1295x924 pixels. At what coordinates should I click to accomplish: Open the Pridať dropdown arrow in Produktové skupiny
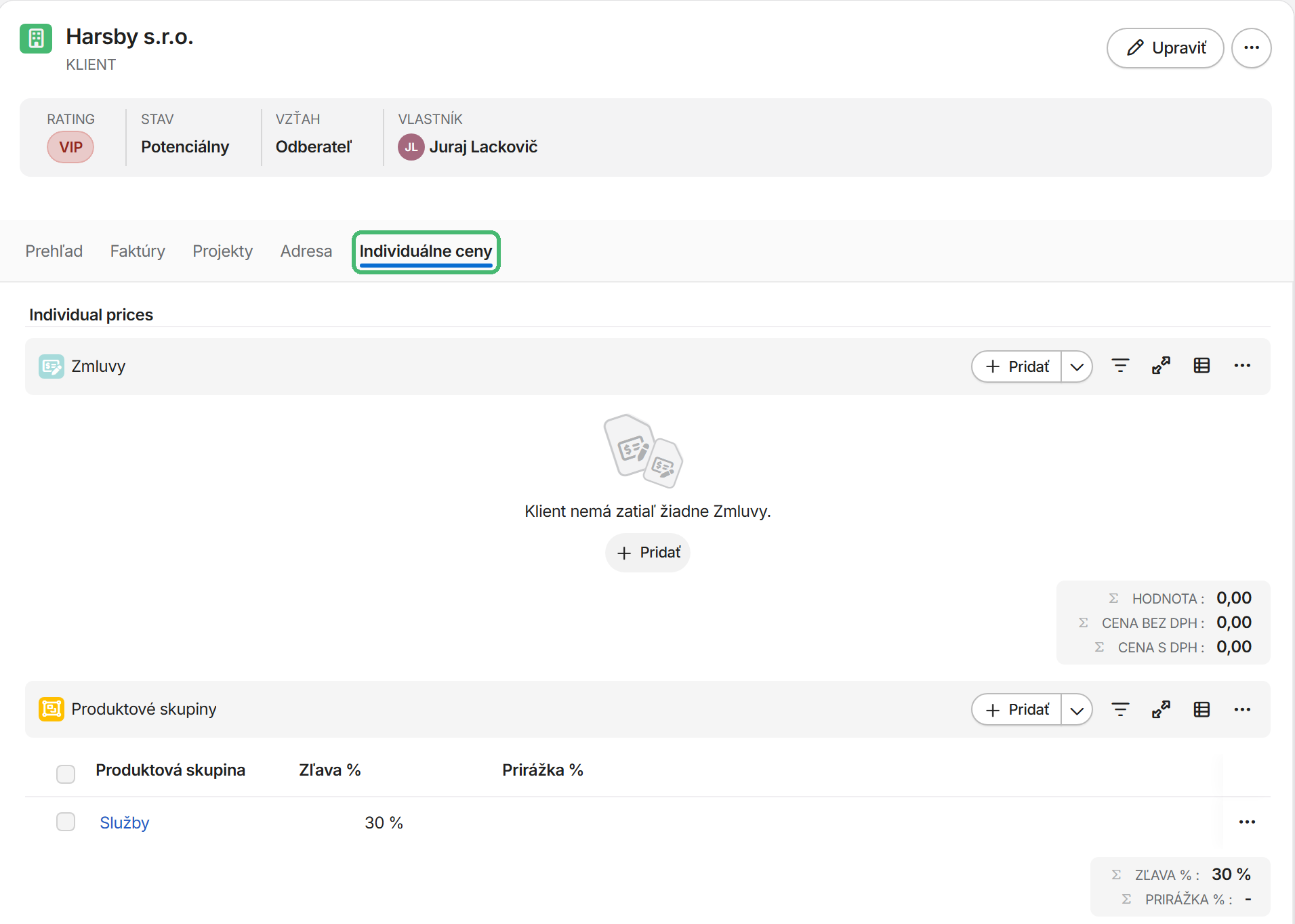coord(1077,710)
